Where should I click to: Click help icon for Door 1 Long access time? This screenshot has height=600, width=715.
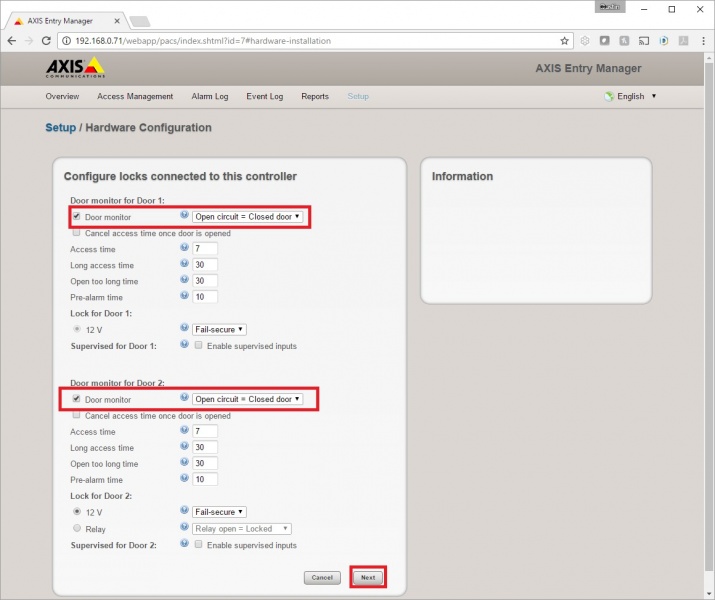coord(184,264)
